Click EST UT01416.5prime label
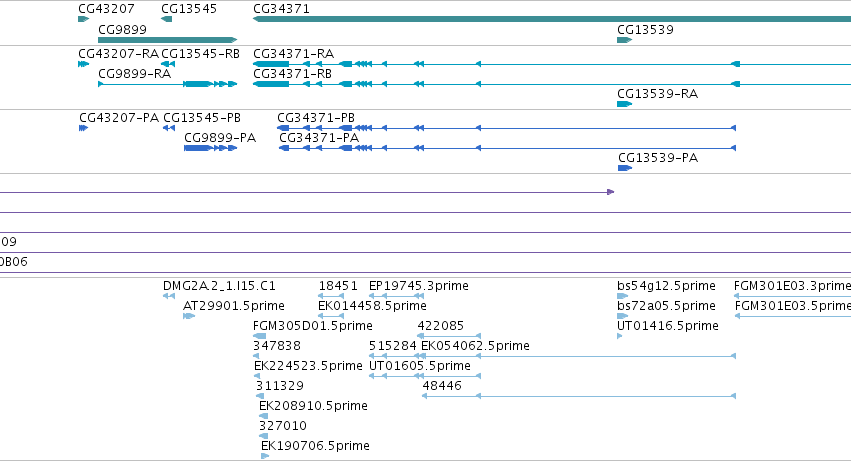The image size is (851, 461). tap(668, 326)
